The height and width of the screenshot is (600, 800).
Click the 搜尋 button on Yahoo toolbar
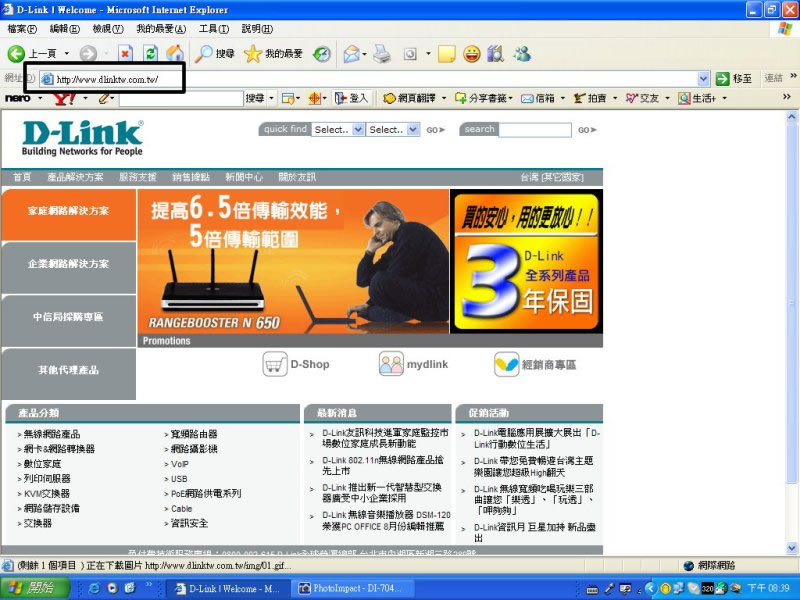pyautogui.click(x=255, y=97)
